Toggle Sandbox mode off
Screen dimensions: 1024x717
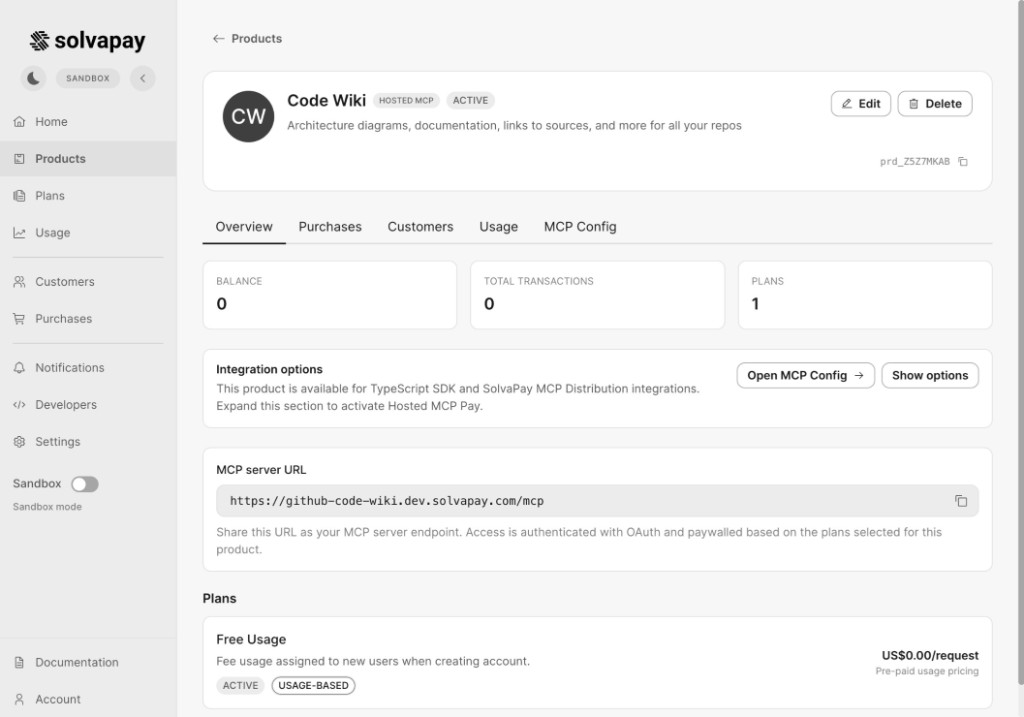coord(85,483)
